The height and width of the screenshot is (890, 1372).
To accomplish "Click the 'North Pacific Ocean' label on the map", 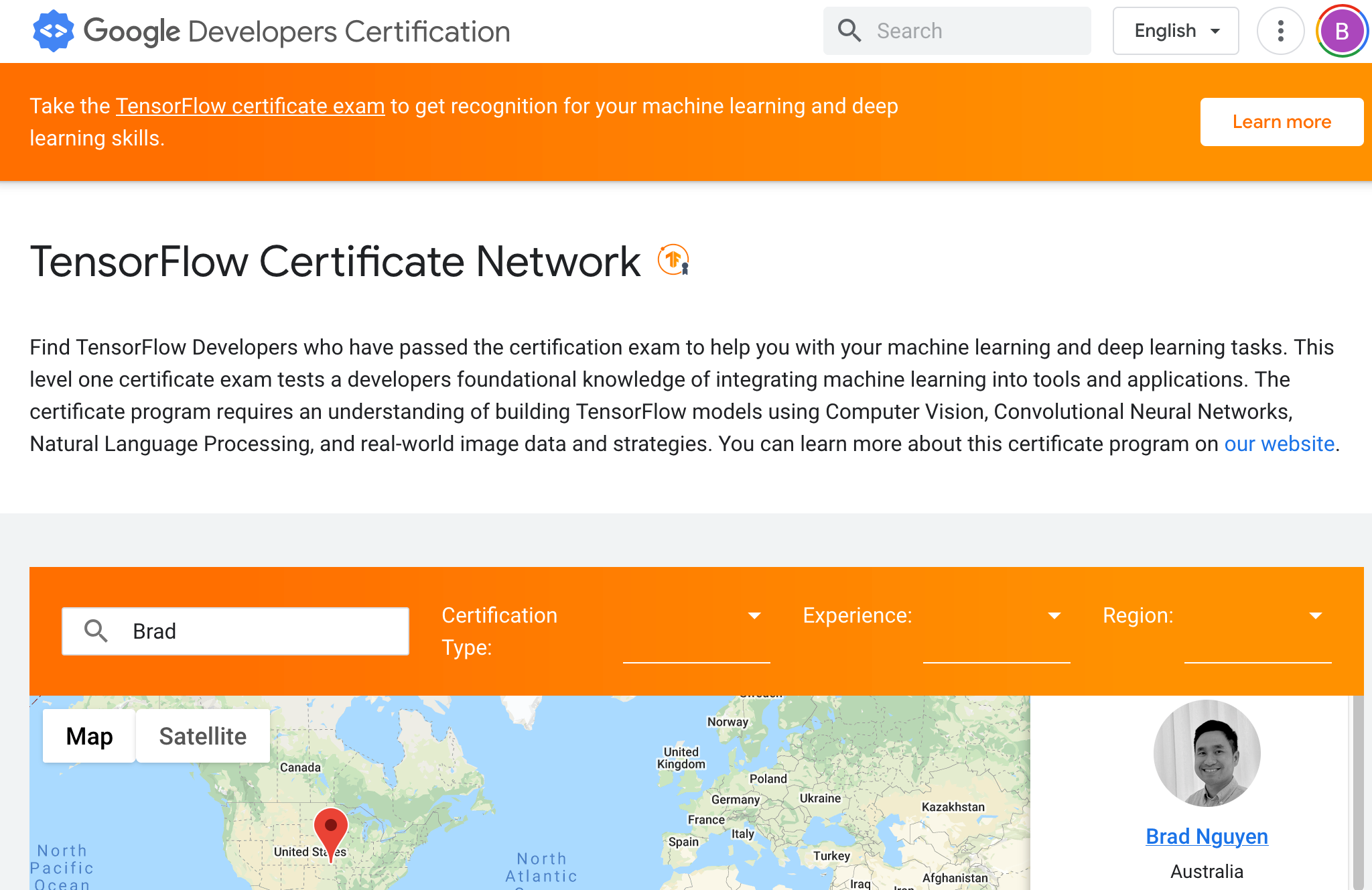I will (x=62, y=867).
